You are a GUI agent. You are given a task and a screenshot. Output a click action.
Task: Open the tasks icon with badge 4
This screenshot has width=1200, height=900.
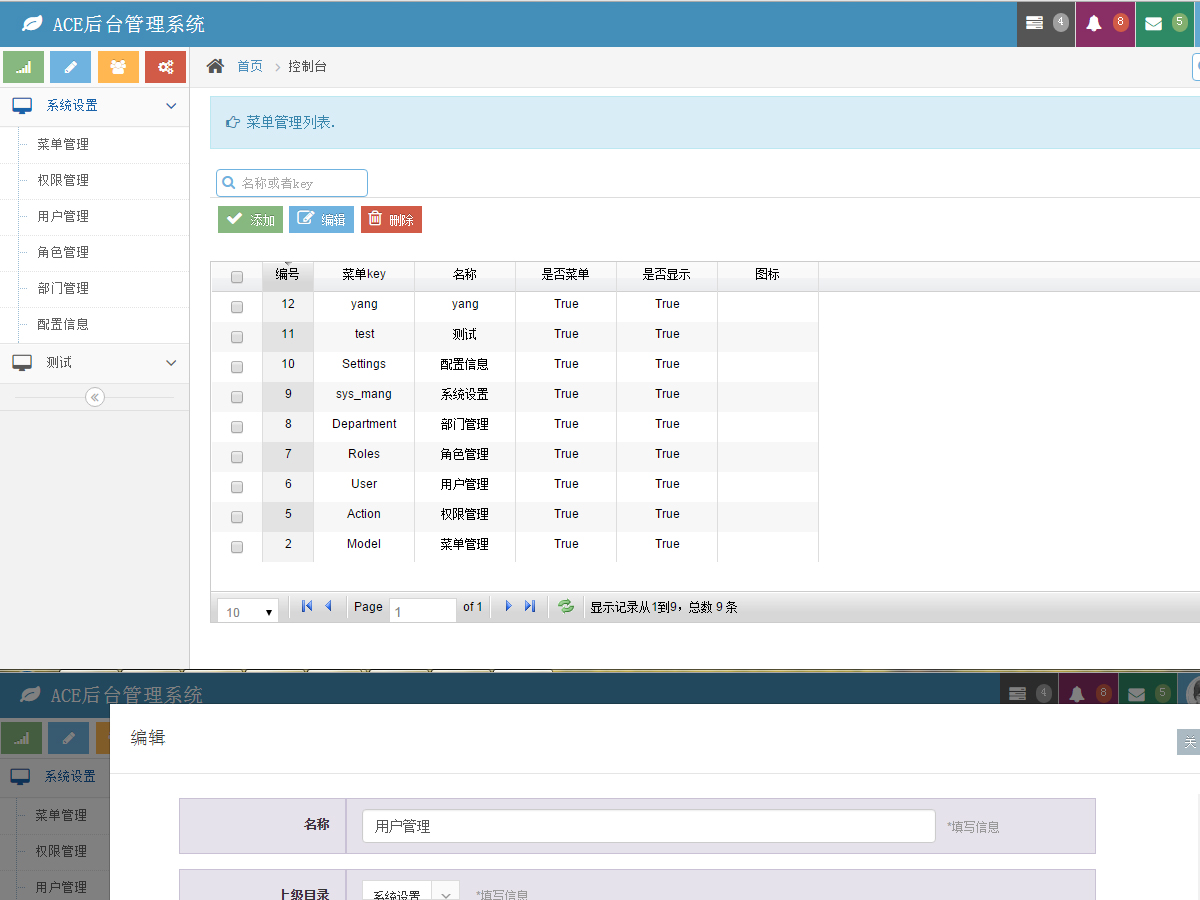coord(1046,23)
